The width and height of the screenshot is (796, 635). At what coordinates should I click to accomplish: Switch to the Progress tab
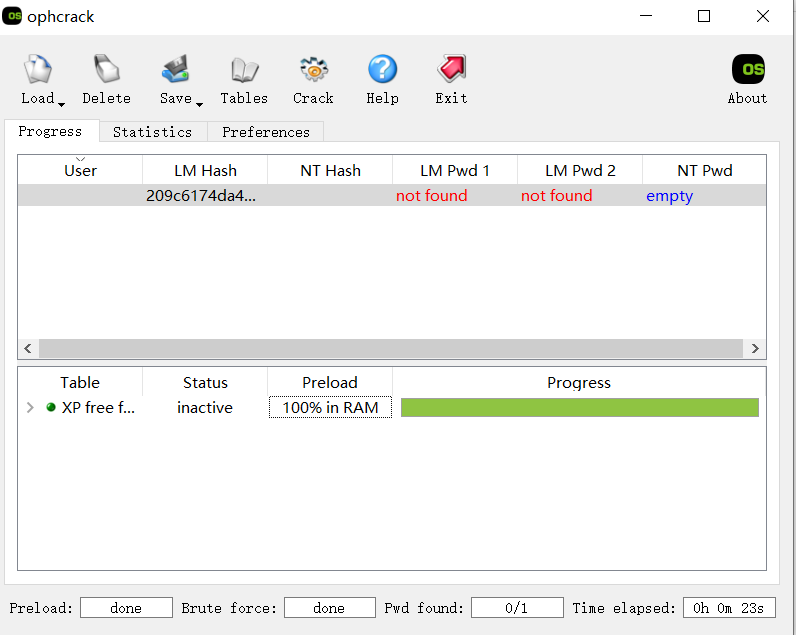coord(50,131)
